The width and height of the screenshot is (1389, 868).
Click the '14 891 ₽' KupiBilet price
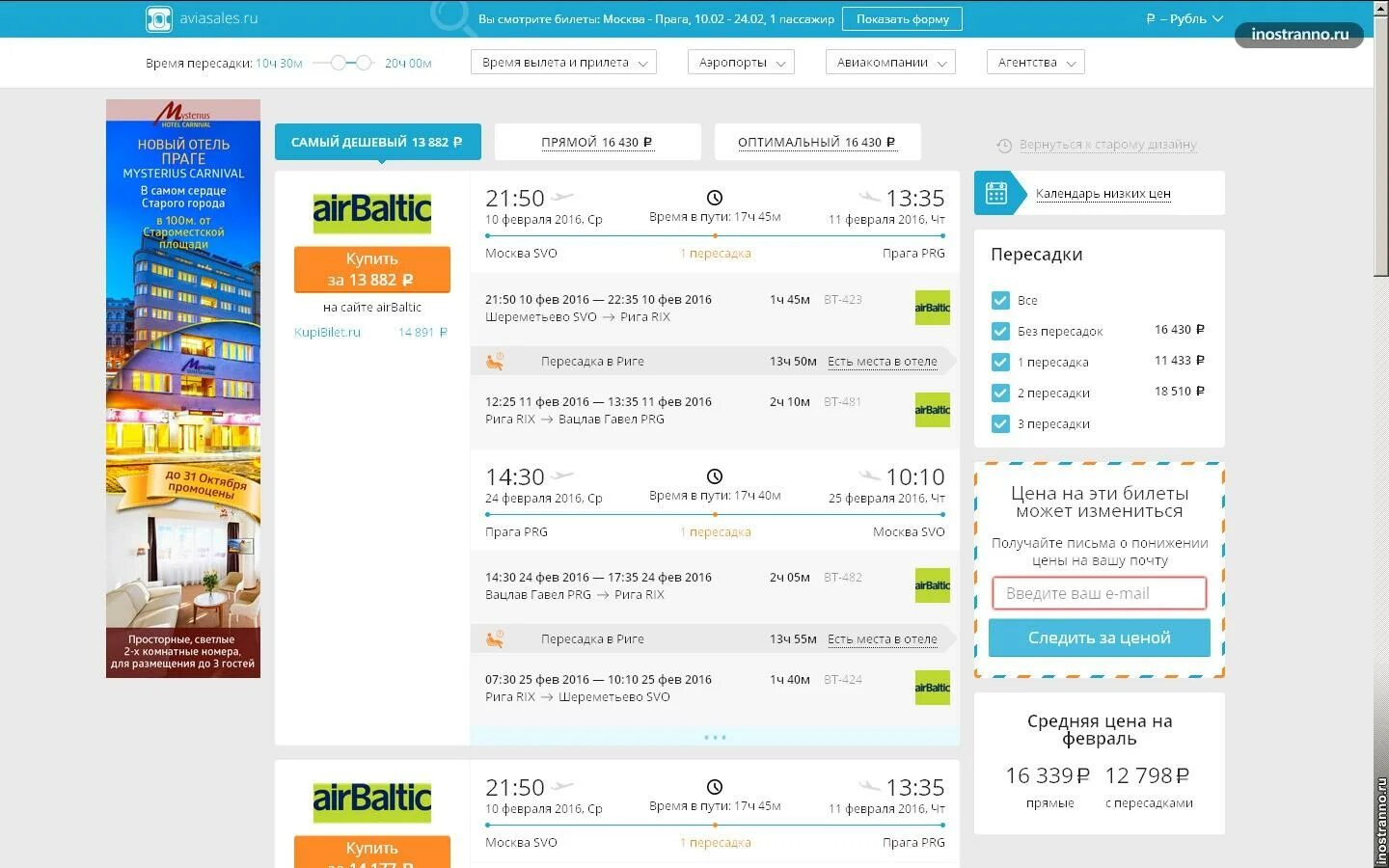coord(422,332)
